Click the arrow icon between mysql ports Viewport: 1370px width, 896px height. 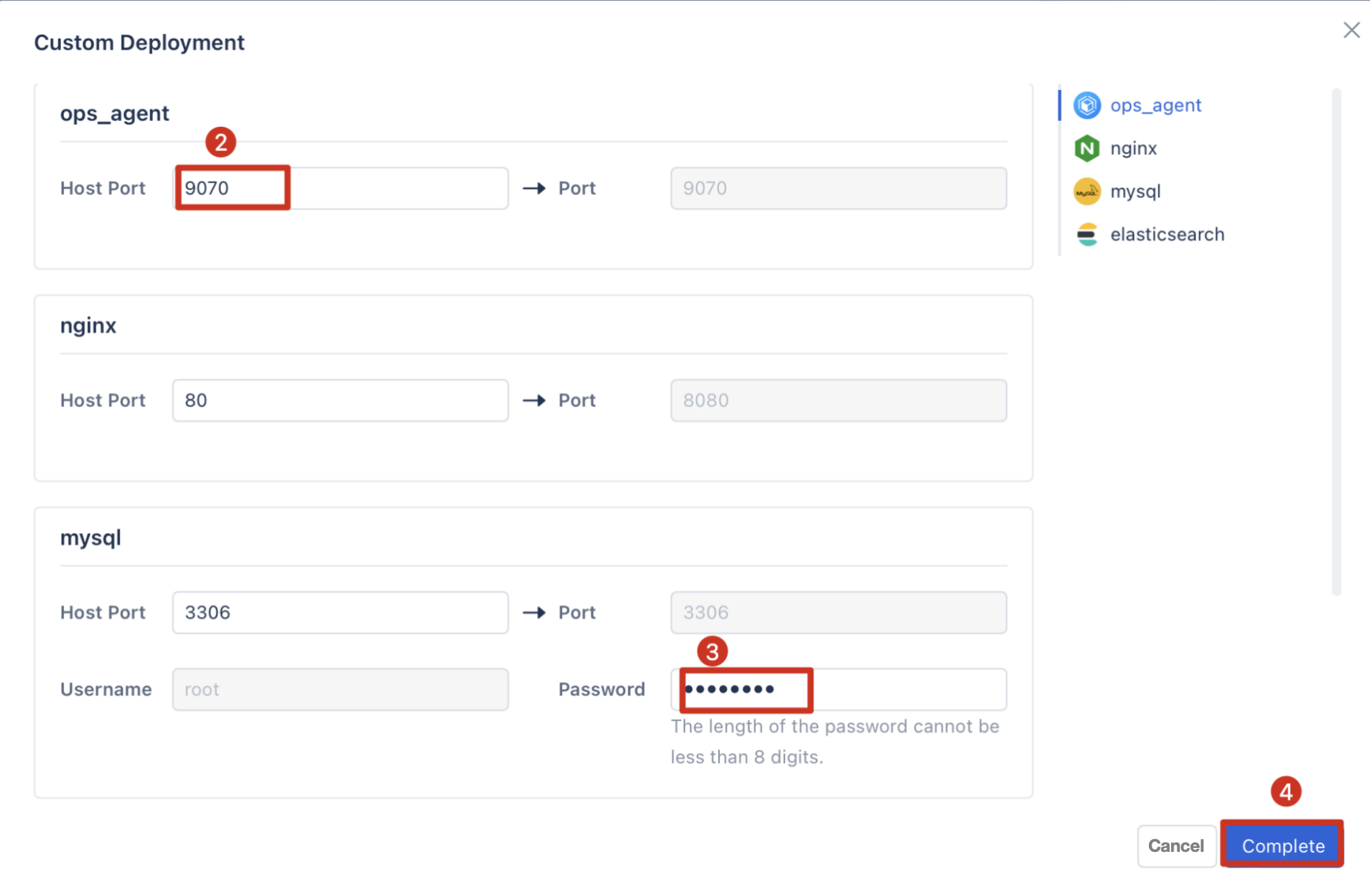(x=533, y=612)
